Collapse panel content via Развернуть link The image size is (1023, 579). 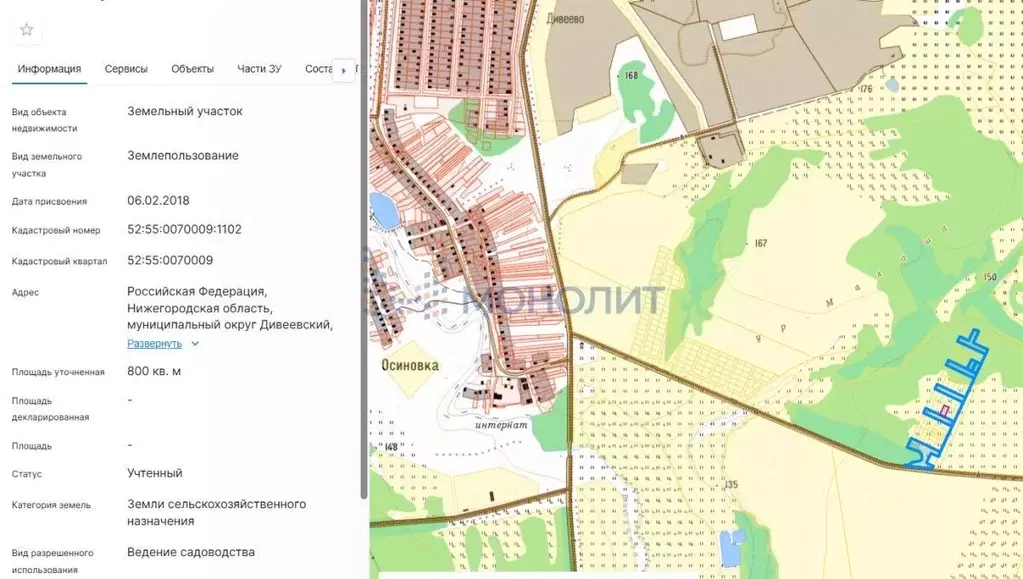pos(155,343)
